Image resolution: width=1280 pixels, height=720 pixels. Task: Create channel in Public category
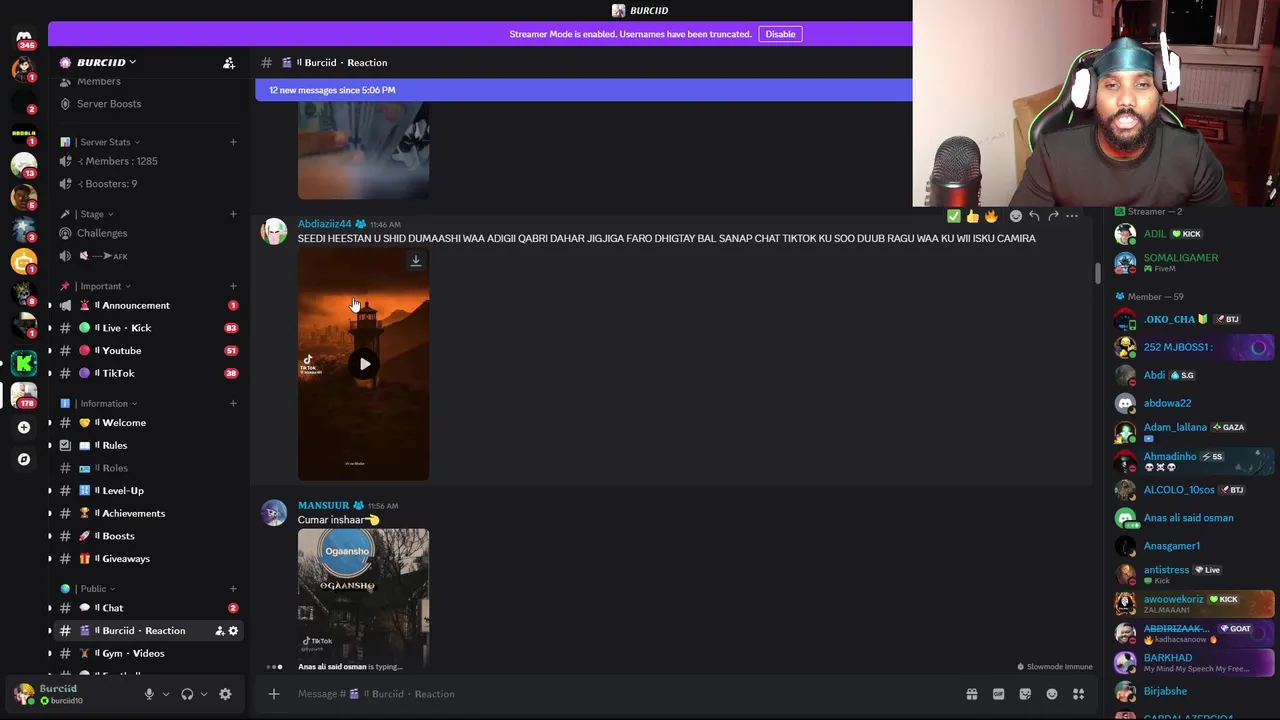233,589
